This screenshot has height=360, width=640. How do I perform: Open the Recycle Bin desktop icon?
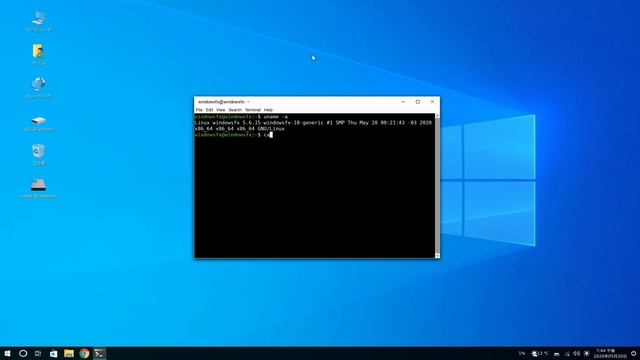click(x=38, y=154)
